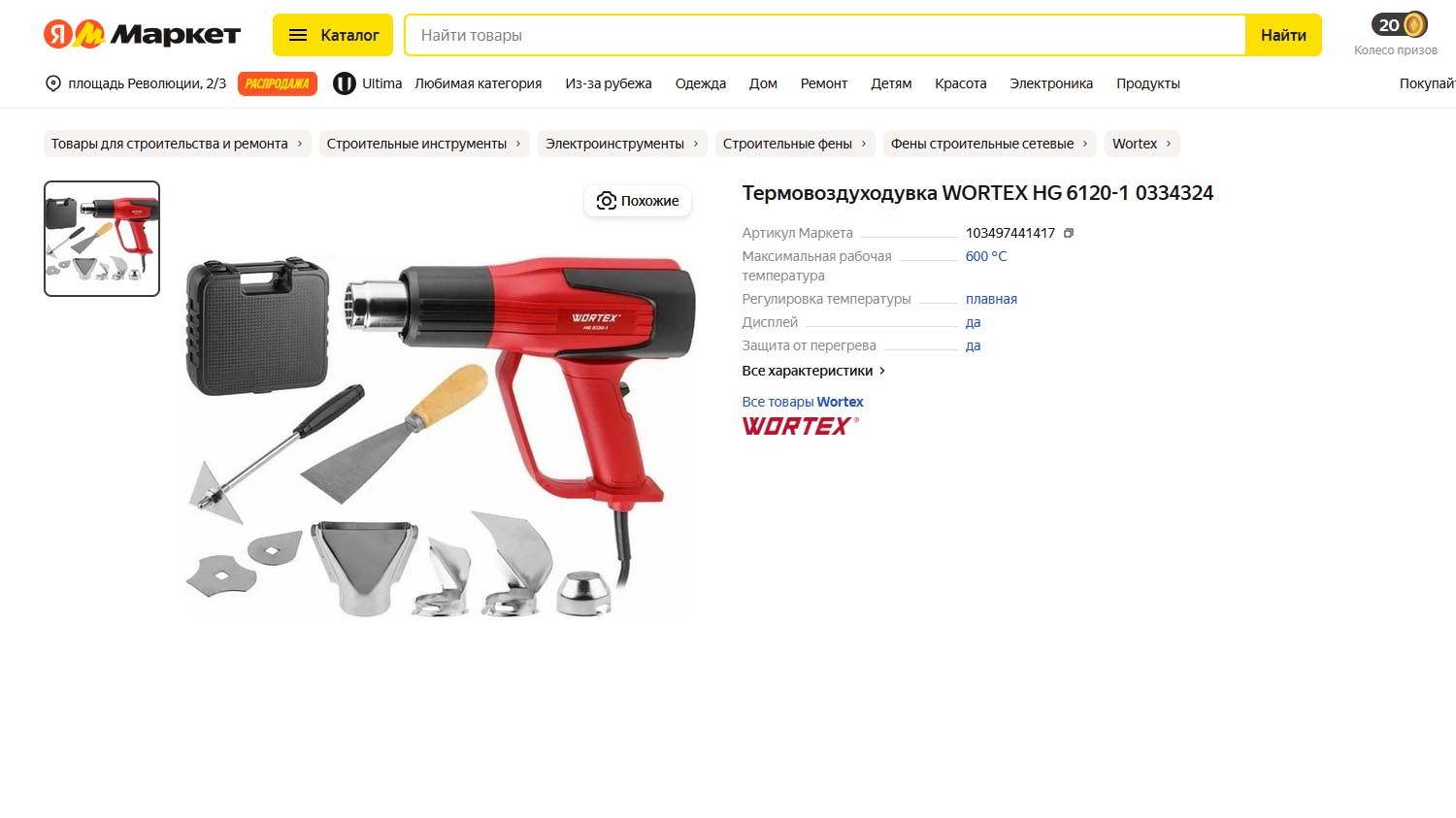Open the Распродажа sale badge

tap(278, 83)
